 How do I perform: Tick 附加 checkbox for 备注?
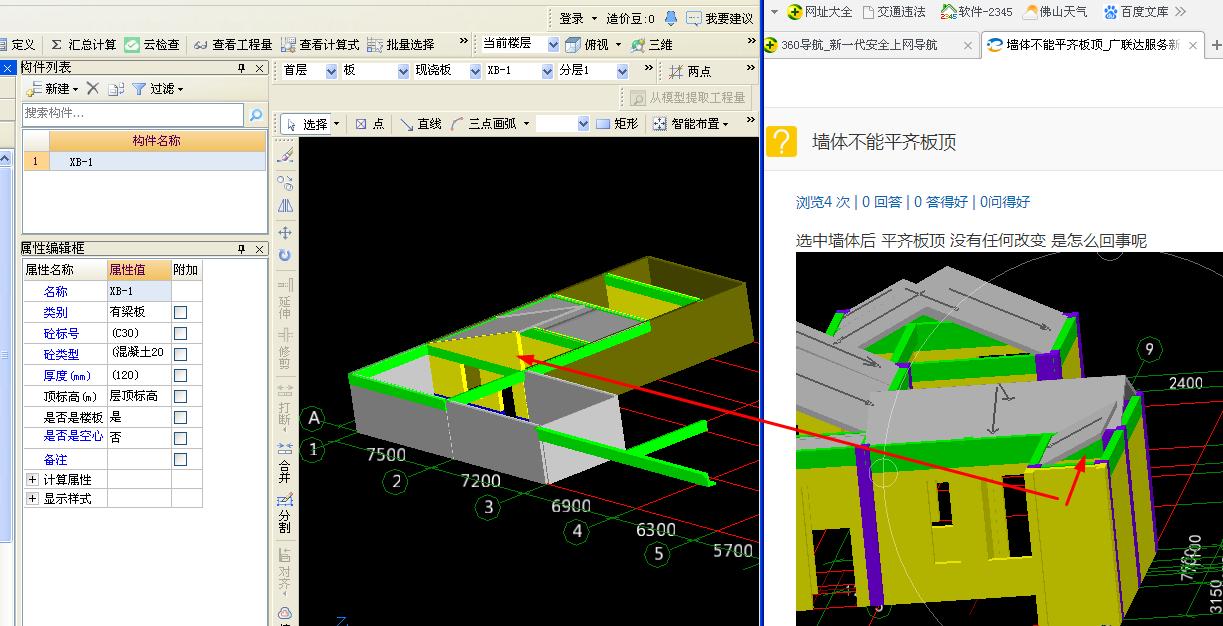point(181,460)
